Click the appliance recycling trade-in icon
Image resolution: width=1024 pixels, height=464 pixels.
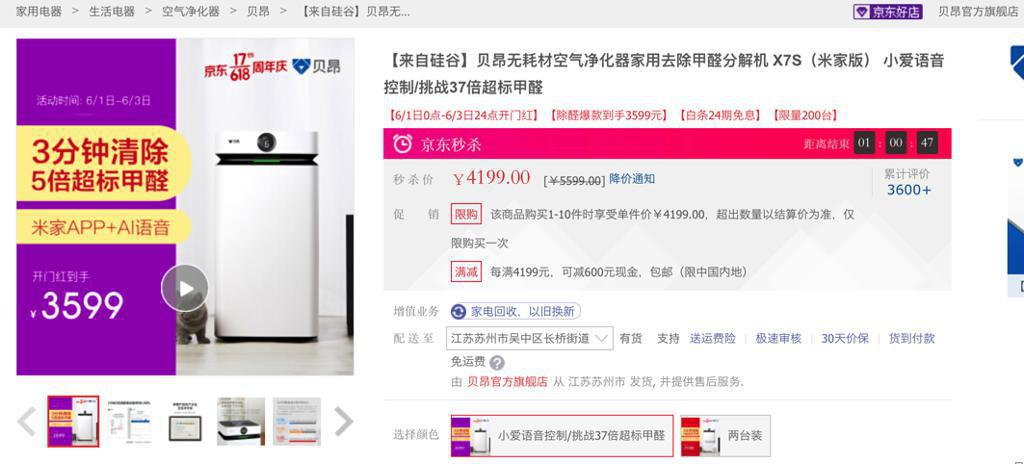coord(458,312)
